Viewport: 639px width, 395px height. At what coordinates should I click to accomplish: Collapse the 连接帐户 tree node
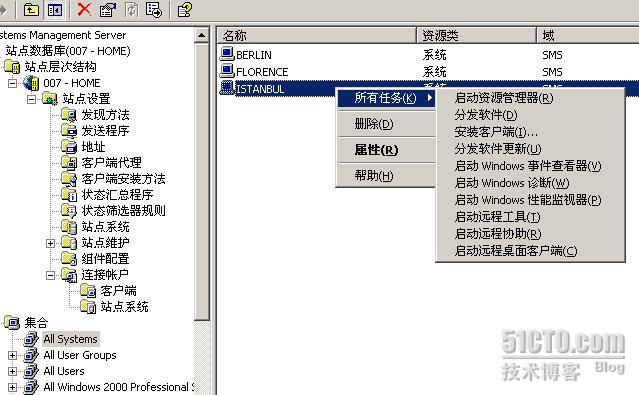click(x=50, y=275)
